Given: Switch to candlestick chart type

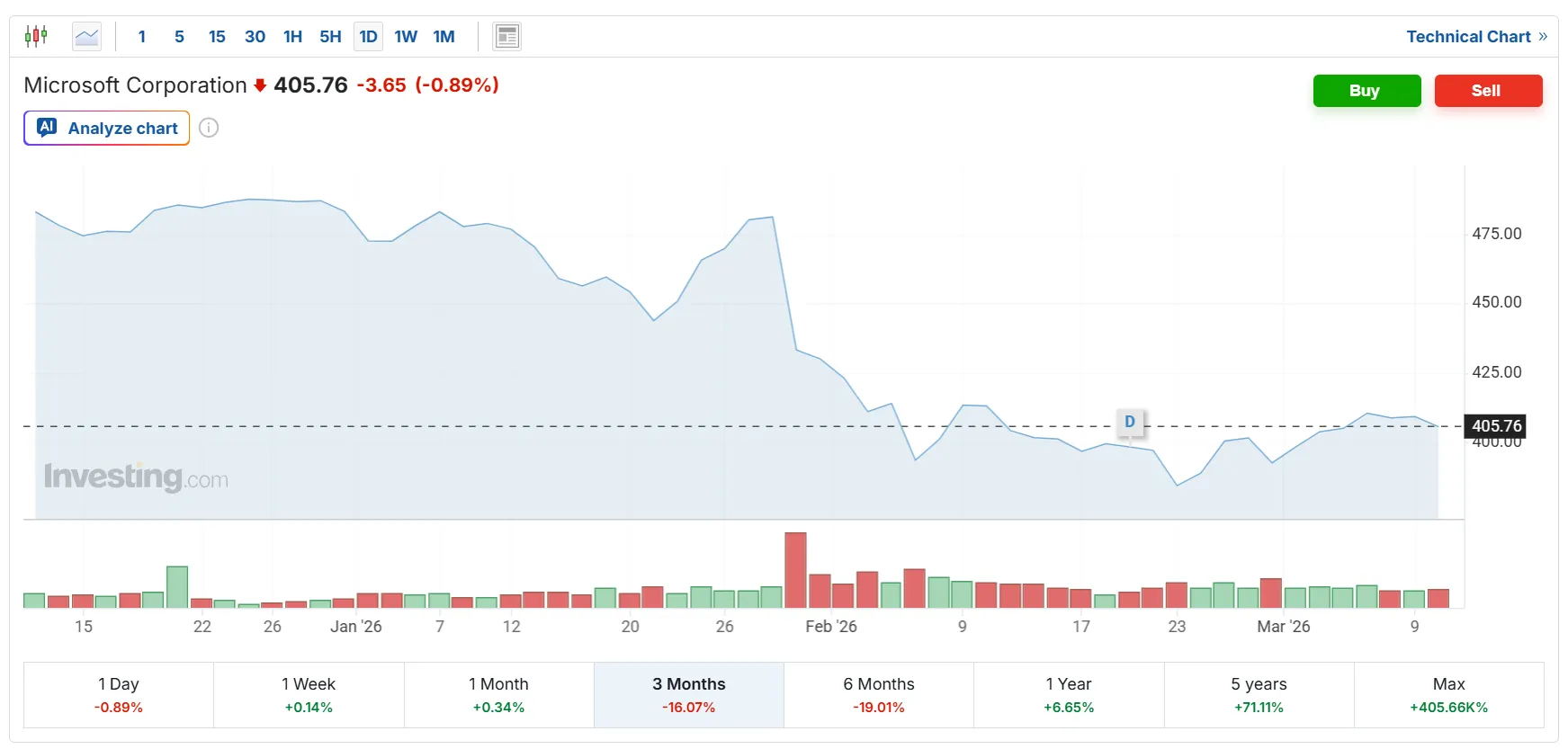Looking at the screenshot, I should tap(36, 37).
